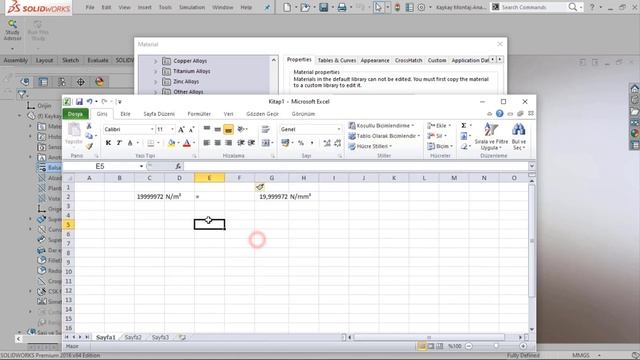Open the Name Box dropdown arrow
The image size is (640, 360).
141,166
